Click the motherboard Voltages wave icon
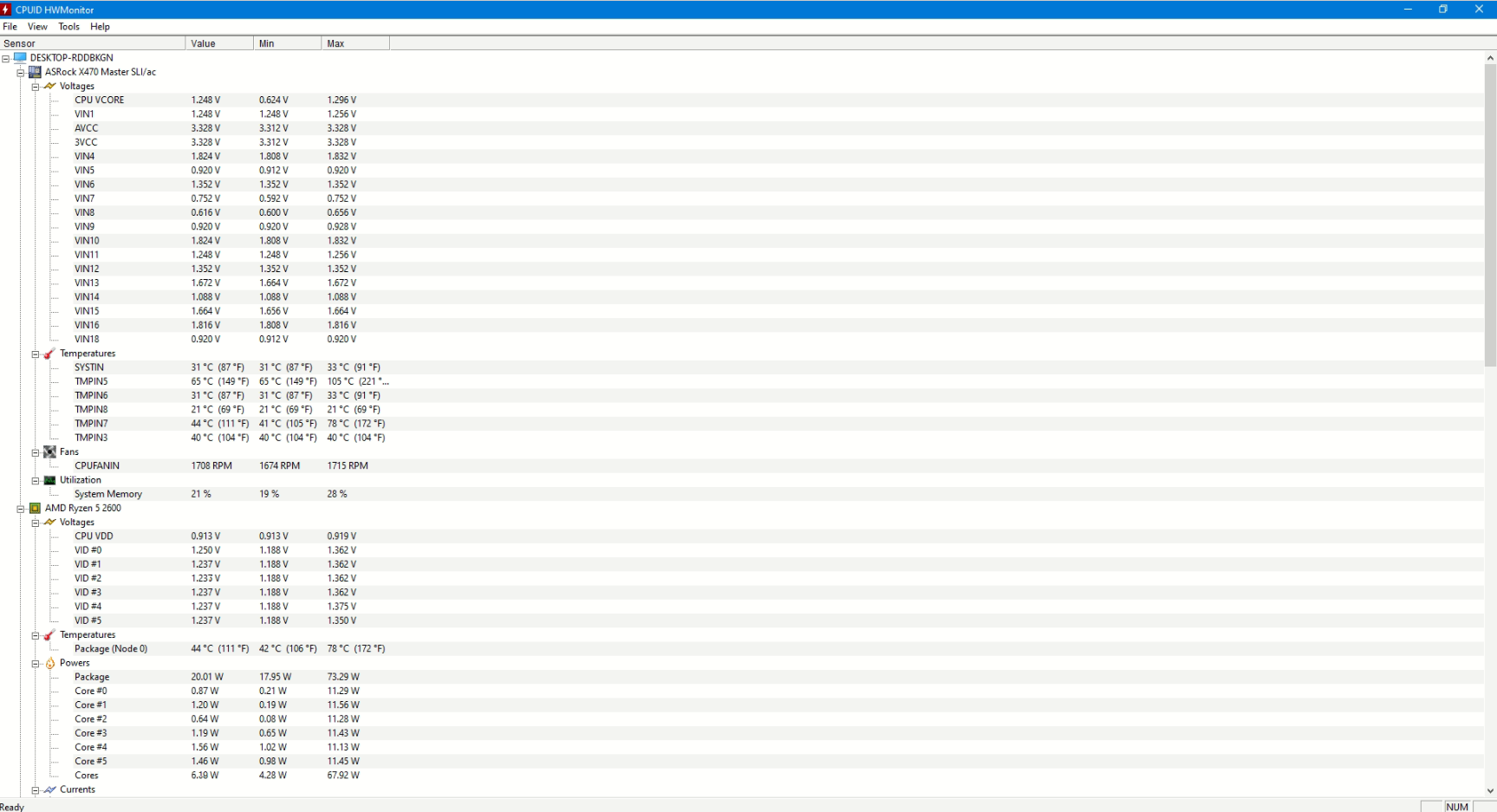 click(49, 86)
